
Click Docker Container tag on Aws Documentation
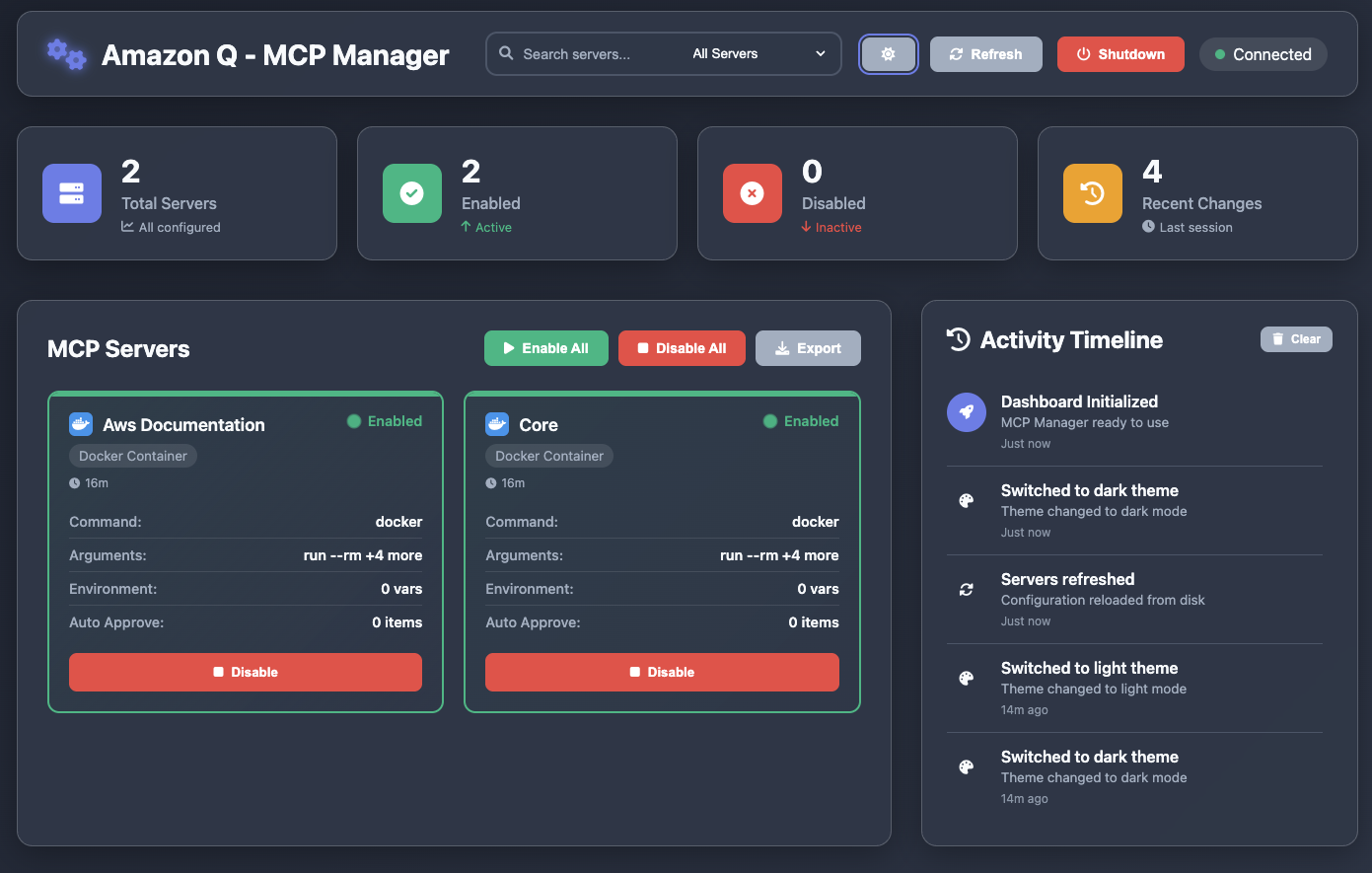pyautogui.click(x=133, y=456)
